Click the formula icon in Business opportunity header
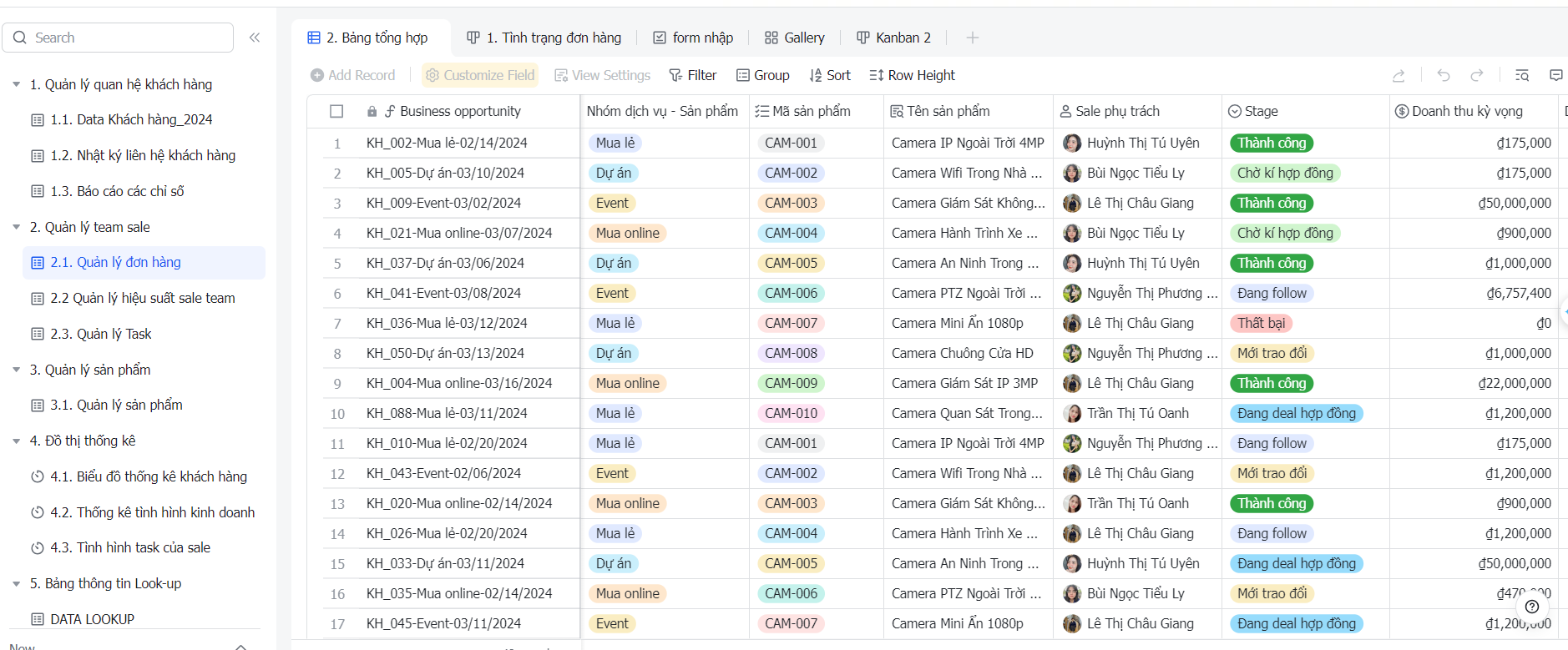The height and width of the screenshot is (650, 1568). (x=389, y=111)
